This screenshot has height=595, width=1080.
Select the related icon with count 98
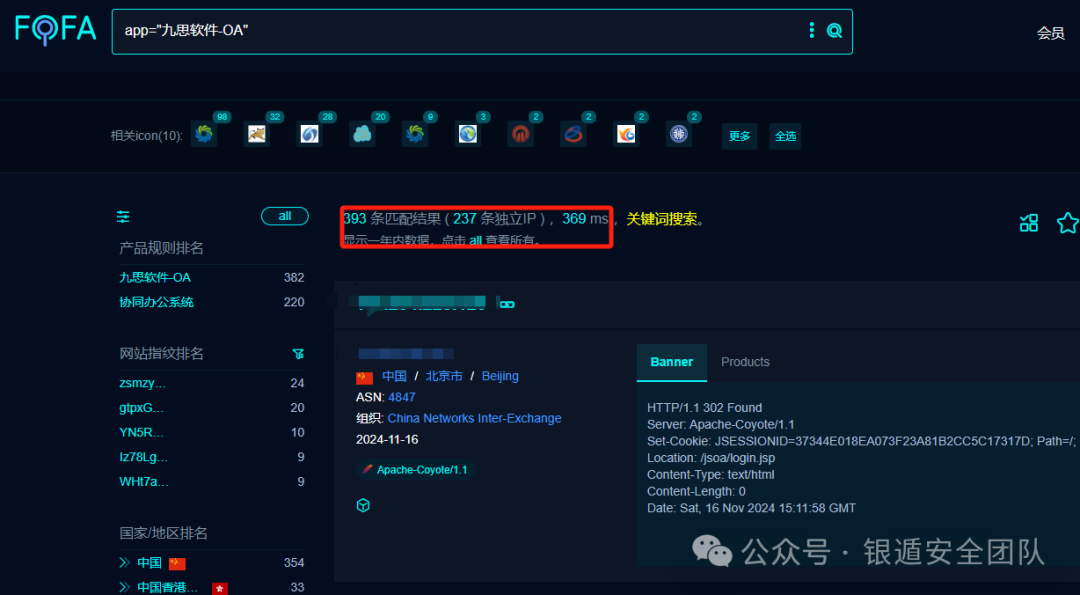205,134
